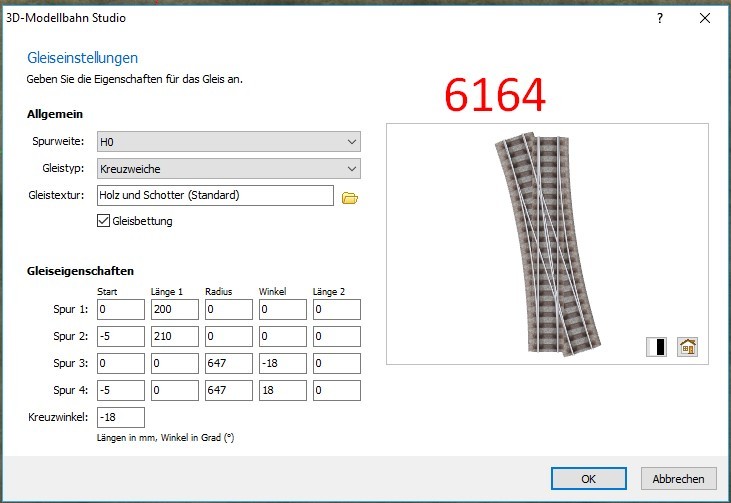Open the Gleistyp Kreuzweiche dropdown

[x=228, y=169]
